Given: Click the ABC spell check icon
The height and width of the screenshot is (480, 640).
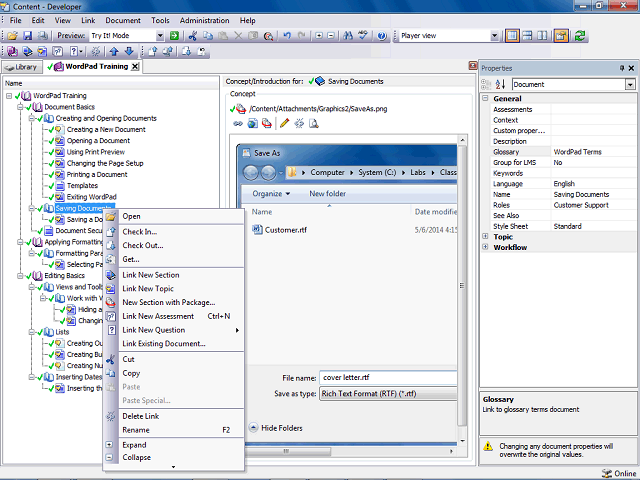Looking at the screenshot, I should 363,36.
